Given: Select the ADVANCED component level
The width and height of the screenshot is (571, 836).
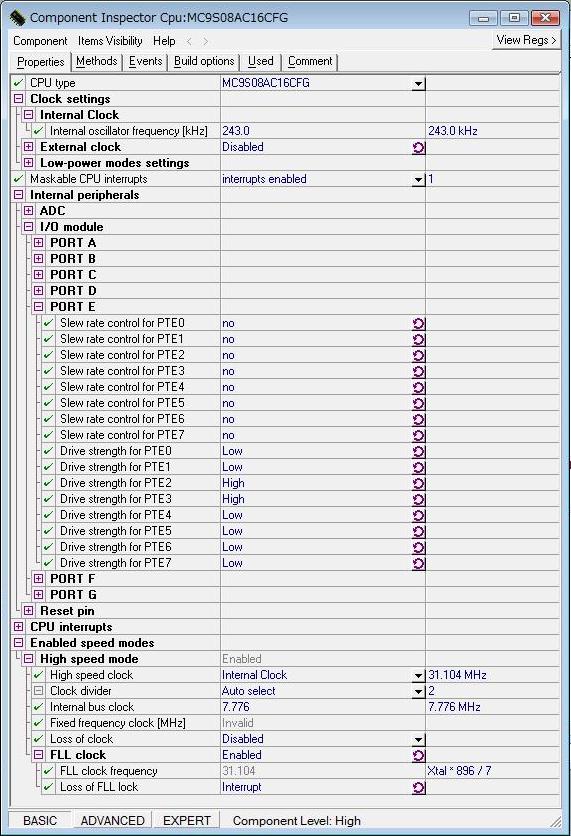Looking at the screenshot, I should click(x=112, y=820).
